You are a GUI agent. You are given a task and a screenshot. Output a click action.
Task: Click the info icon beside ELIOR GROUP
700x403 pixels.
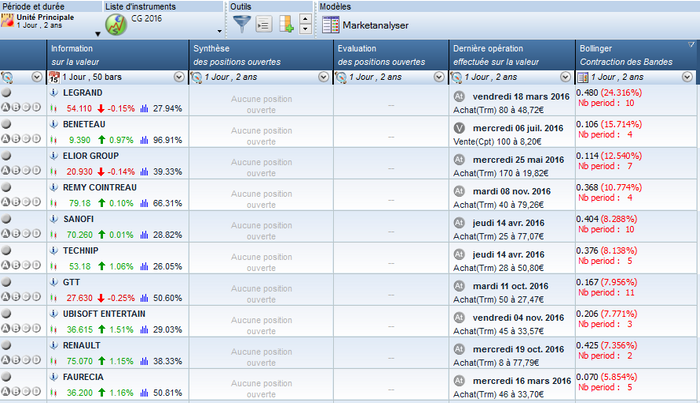tap(54, 156)
